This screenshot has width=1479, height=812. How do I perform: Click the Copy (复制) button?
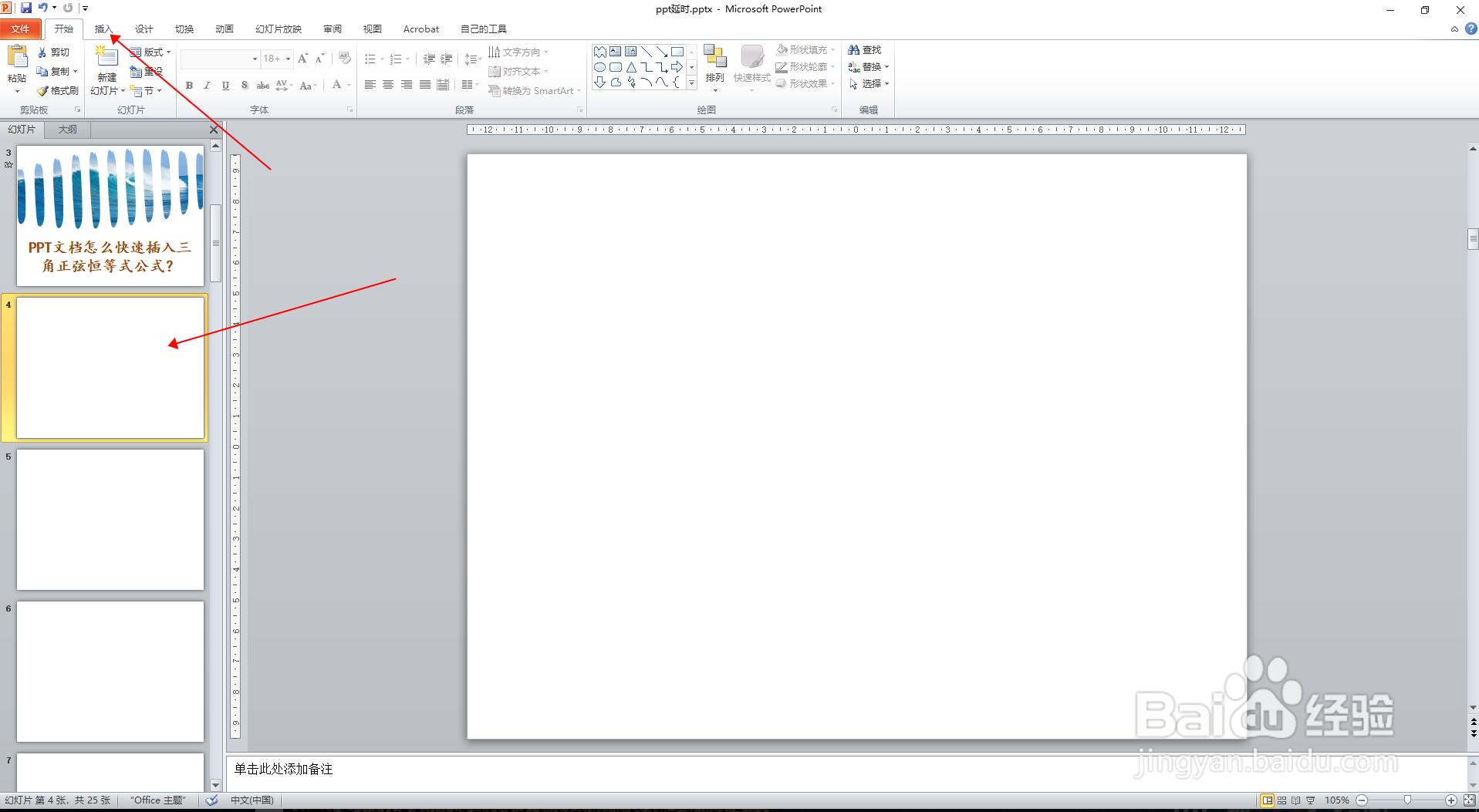[x=57, y=72]
